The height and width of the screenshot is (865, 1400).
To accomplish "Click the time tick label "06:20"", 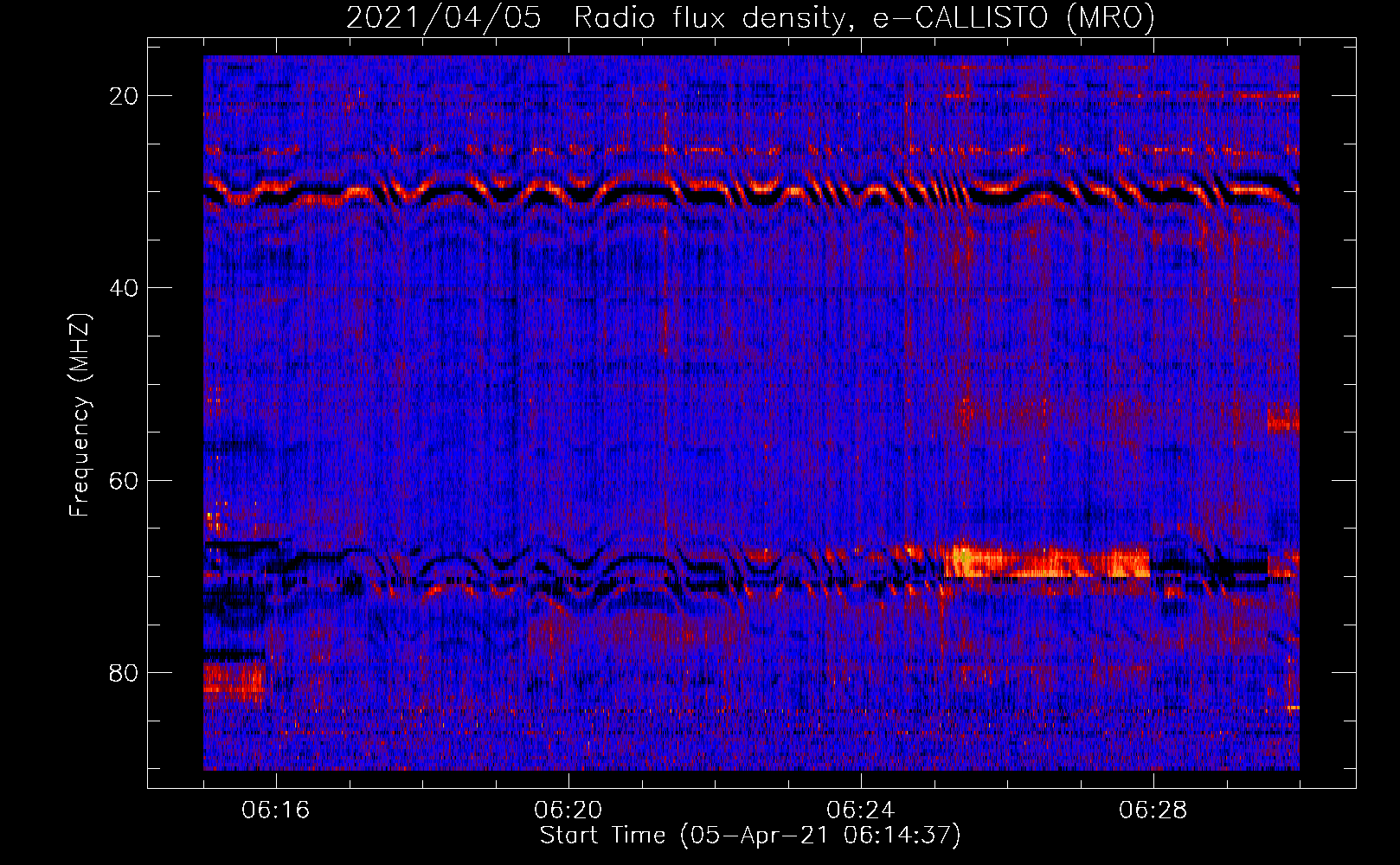I will (568, 811).
